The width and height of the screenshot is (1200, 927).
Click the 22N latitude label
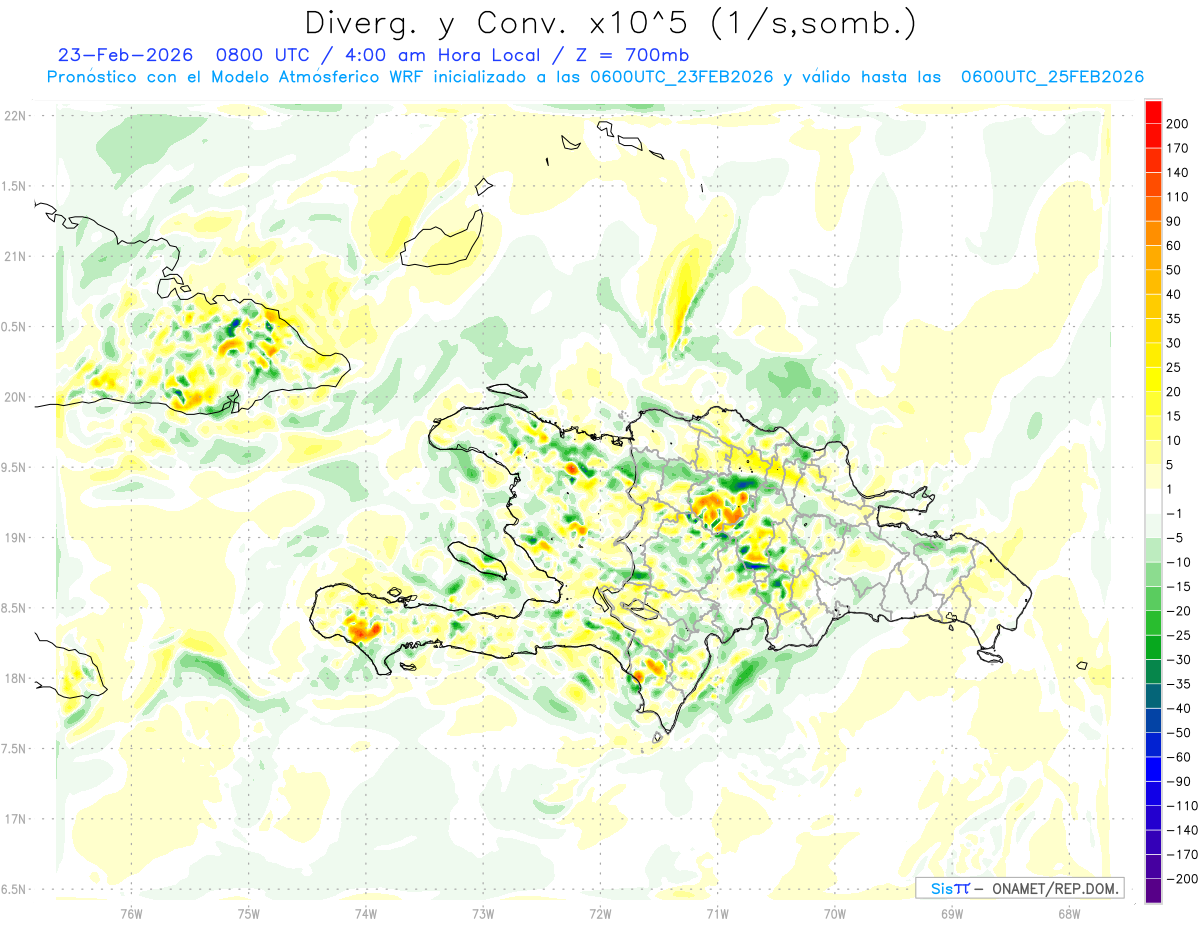pos(14,116)
